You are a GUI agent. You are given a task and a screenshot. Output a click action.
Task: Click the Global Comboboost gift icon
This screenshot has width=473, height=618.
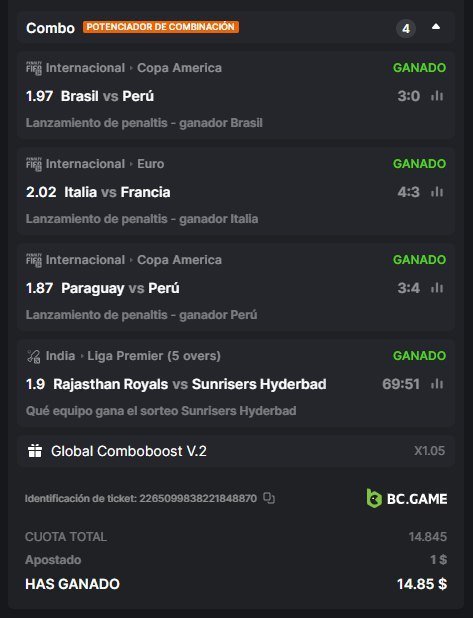point(35,451)
